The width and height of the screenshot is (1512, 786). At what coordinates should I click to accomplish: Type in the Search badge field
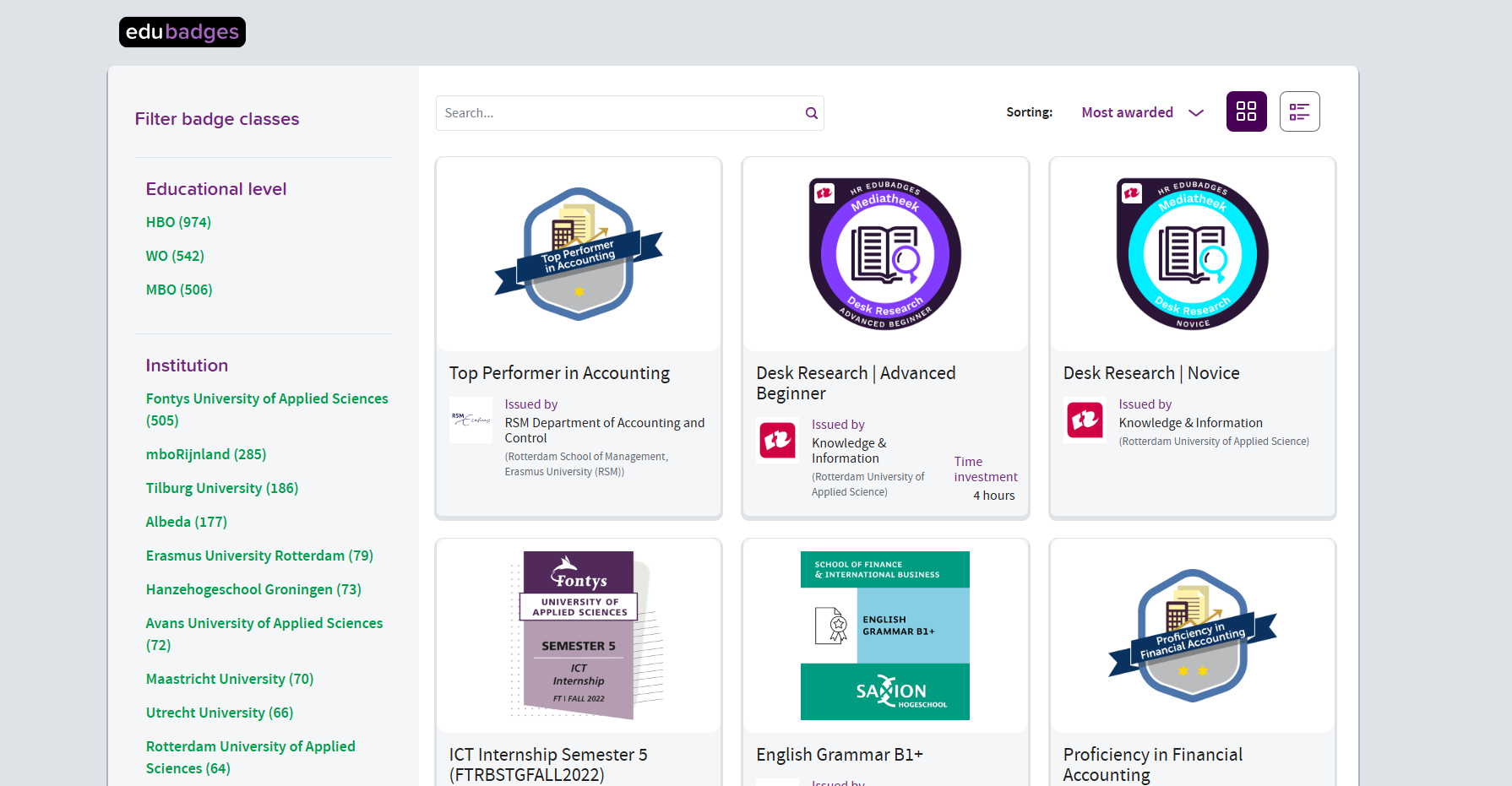621,113
